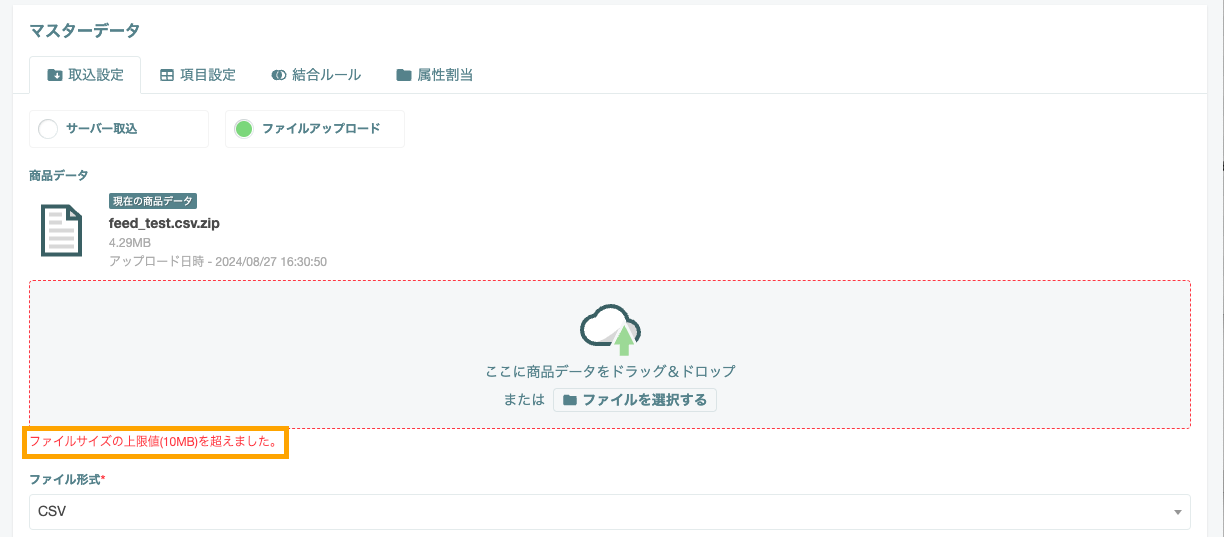
Task: Open the ファイル形式 CSV dropdown
Action: point(610,512)
